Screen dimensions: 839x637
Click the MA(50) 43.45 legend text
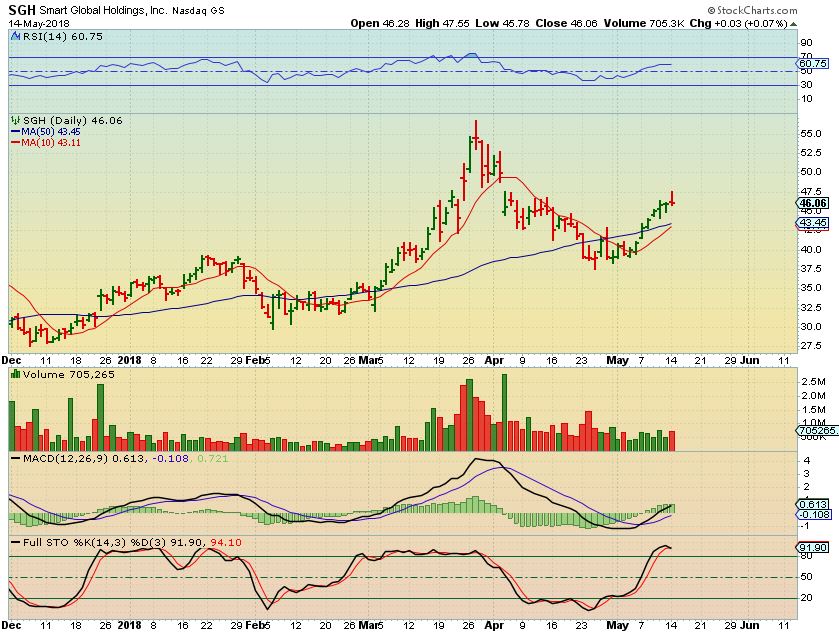51,132
